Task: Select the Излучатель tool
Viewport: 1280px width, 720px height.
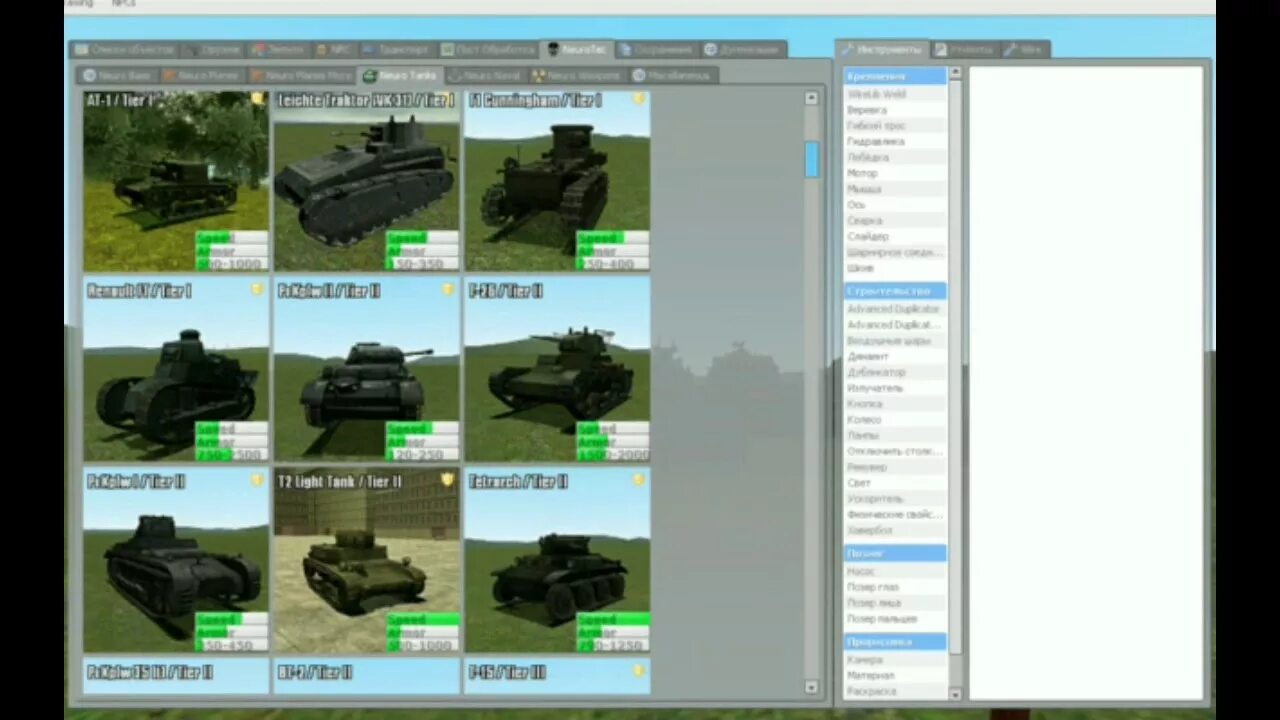Action: coord(895,388)
